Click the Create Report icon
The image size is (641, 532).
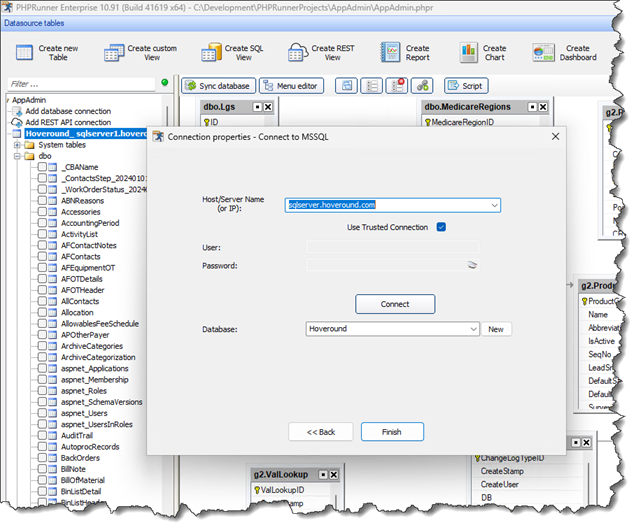[x=391, y=53]
